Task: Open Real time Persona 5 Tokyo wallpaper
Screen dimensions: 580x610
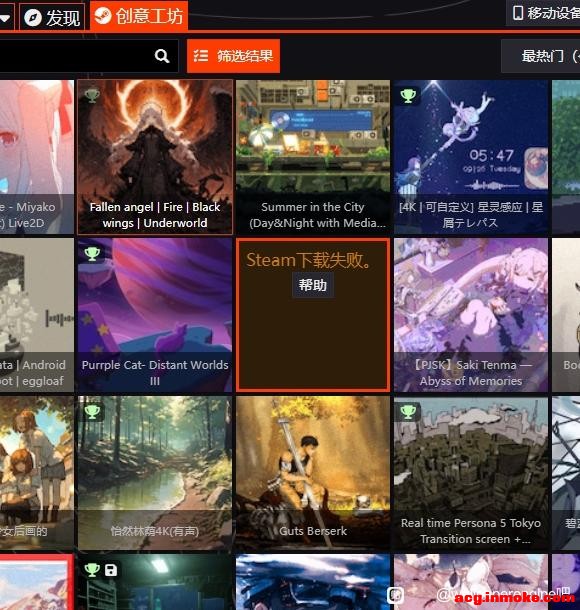Action: pyautogui.click(x=471, y=473)
